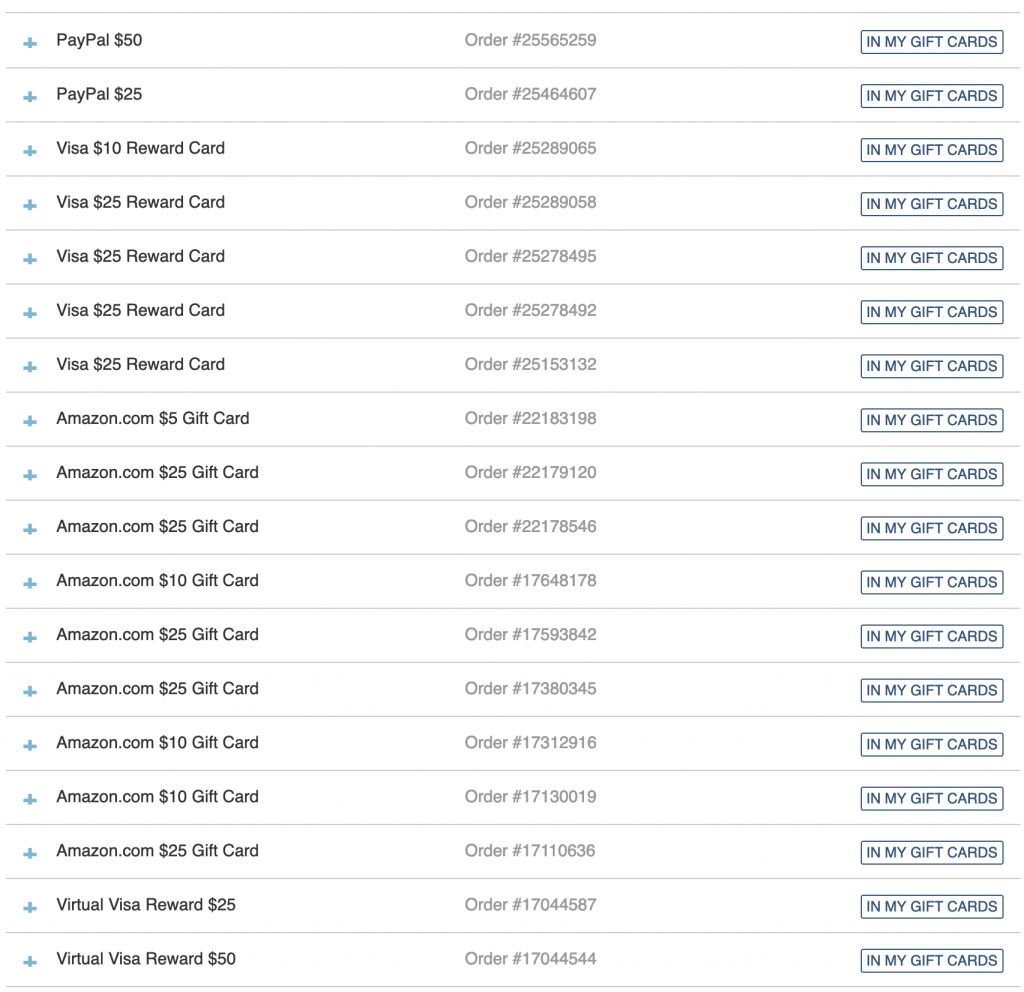
Task: Expand the Visa $10 Reward Card entry
Action: click(x=29, y=150)
